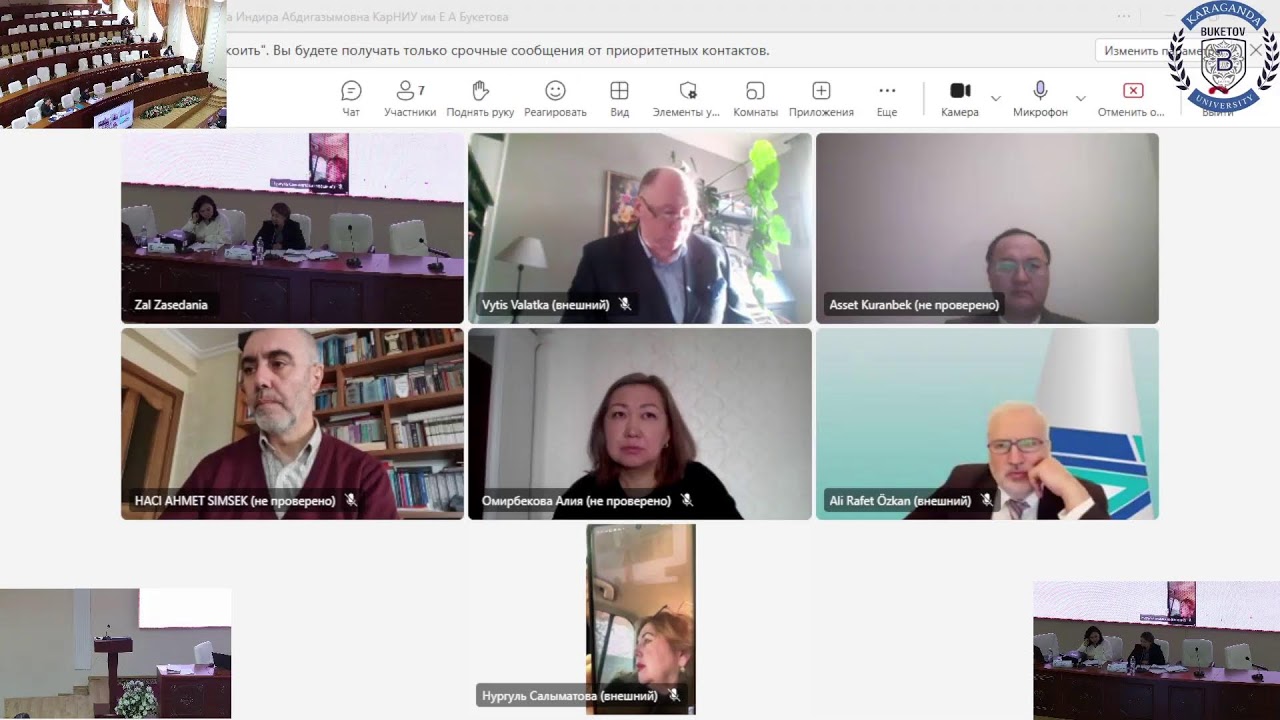Click muted mic icon beside Омирбекова Алия
This screenshot has height=720, width=1280.
point(686,500)
